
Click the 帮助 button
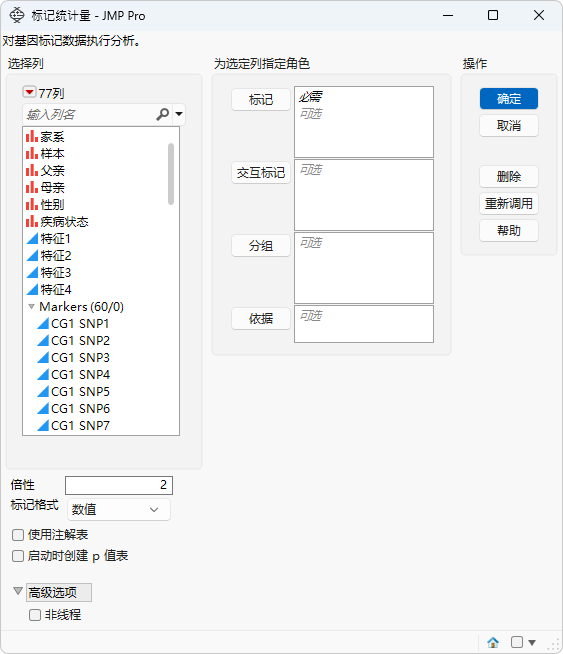(x=509, y=231)
